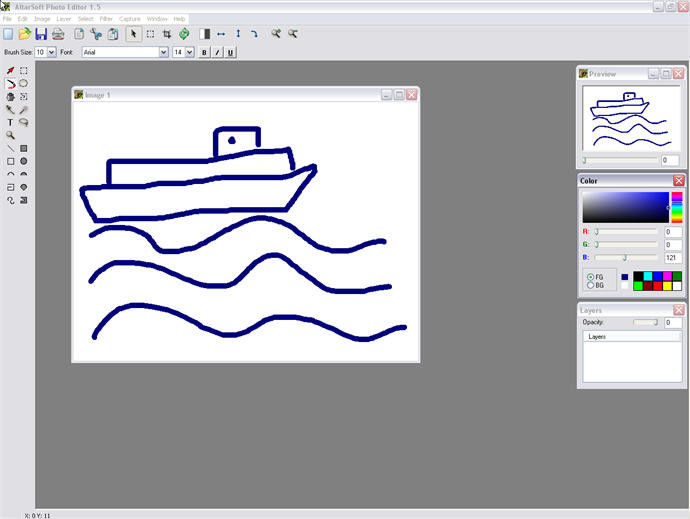Toggle Underline text formatting
Image resolution: width=690 pixels, height=519 pixels.
230,52
